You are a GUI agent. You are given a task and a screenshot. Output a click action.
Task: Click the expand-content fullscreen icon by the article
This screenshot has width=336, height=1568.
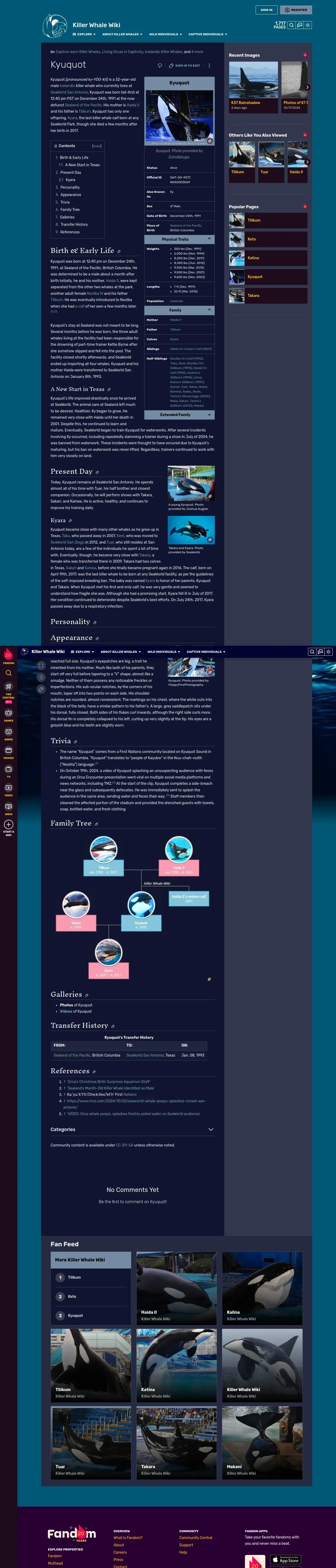41,666
